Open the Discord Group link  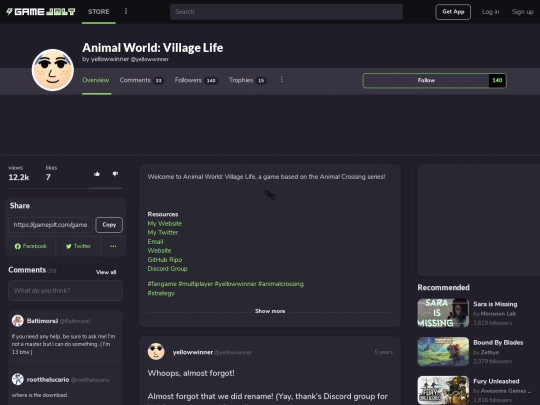[167, 269]
